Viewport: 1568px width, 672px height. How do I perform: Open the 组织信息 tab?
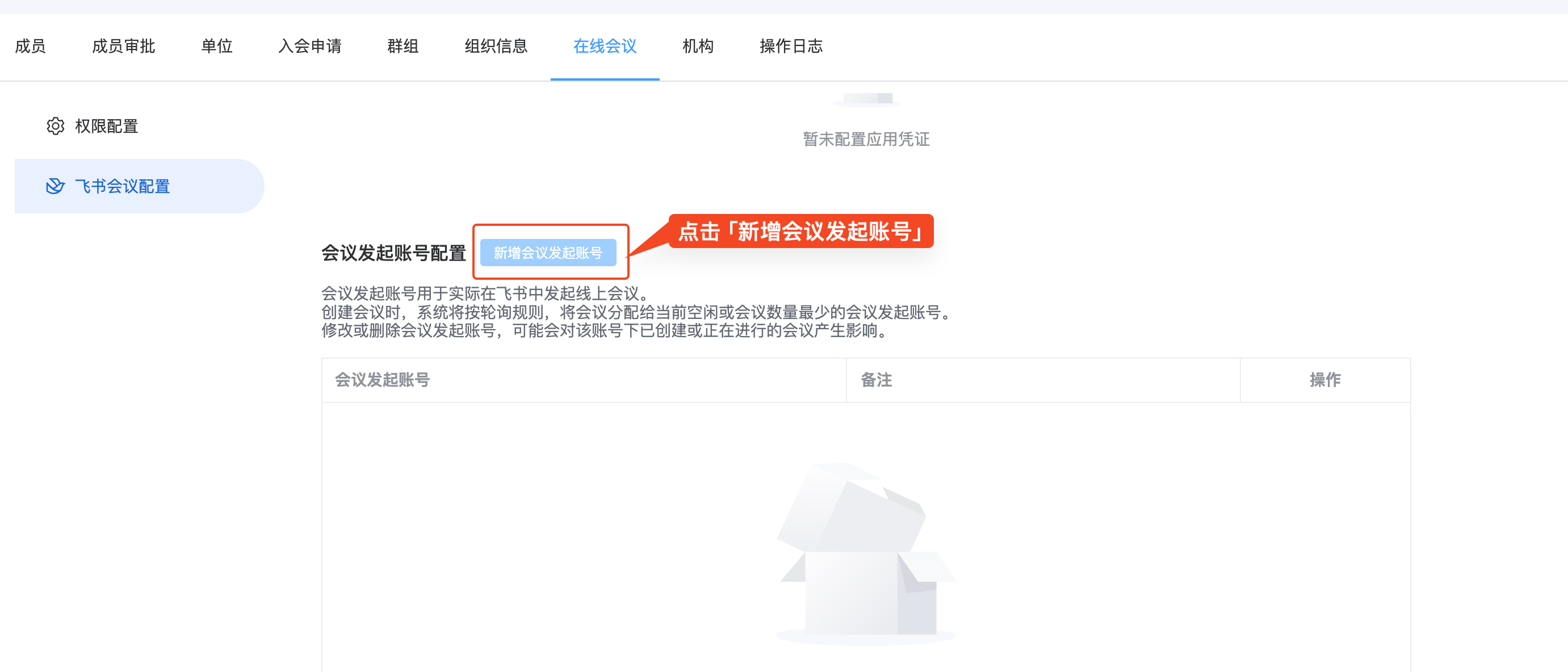496,47
